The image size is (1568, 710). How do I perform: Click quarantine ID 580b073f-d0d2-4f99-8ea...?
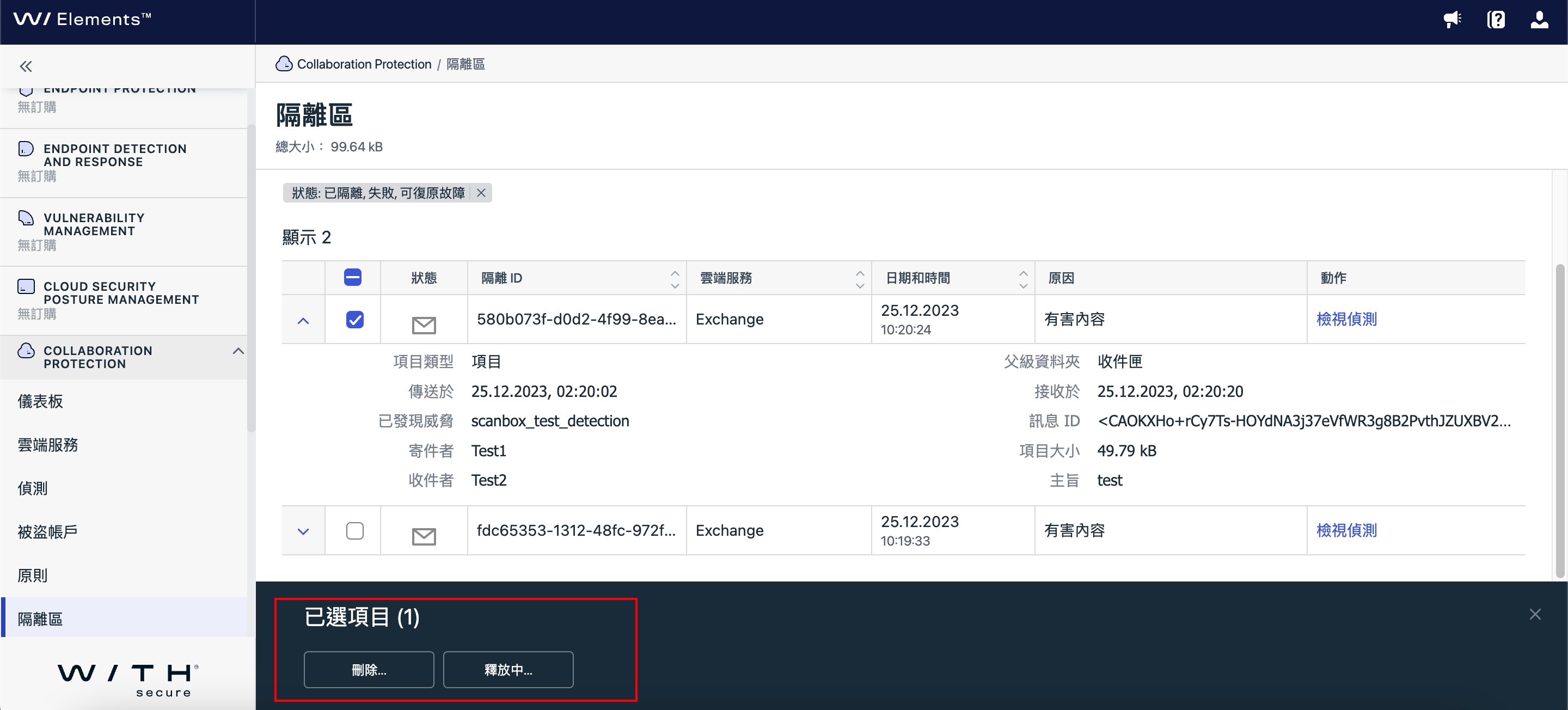coord(576,319)
